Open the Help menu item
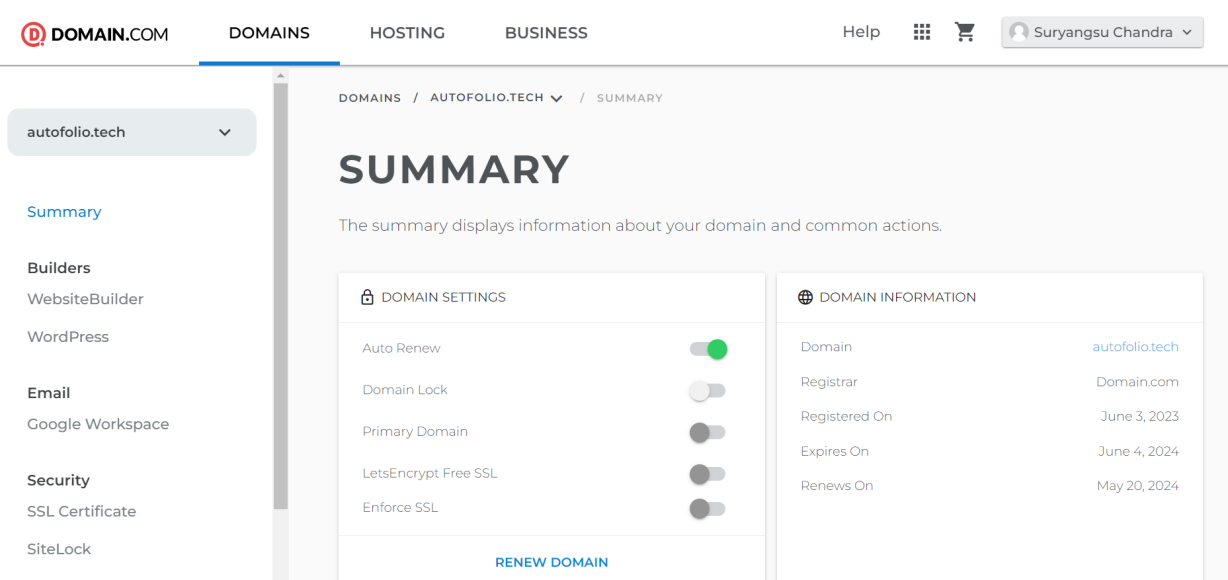Screen dimensions: 1228x580 (x=861, y=32)
